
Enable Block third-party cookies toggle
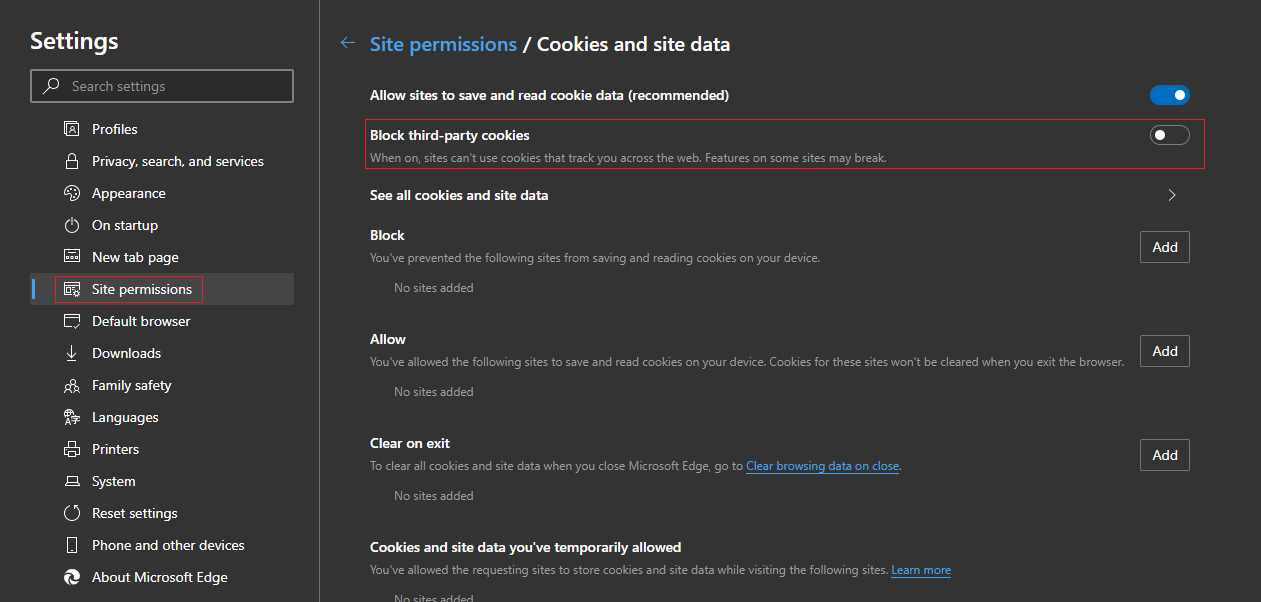(x=1169, y=135)
